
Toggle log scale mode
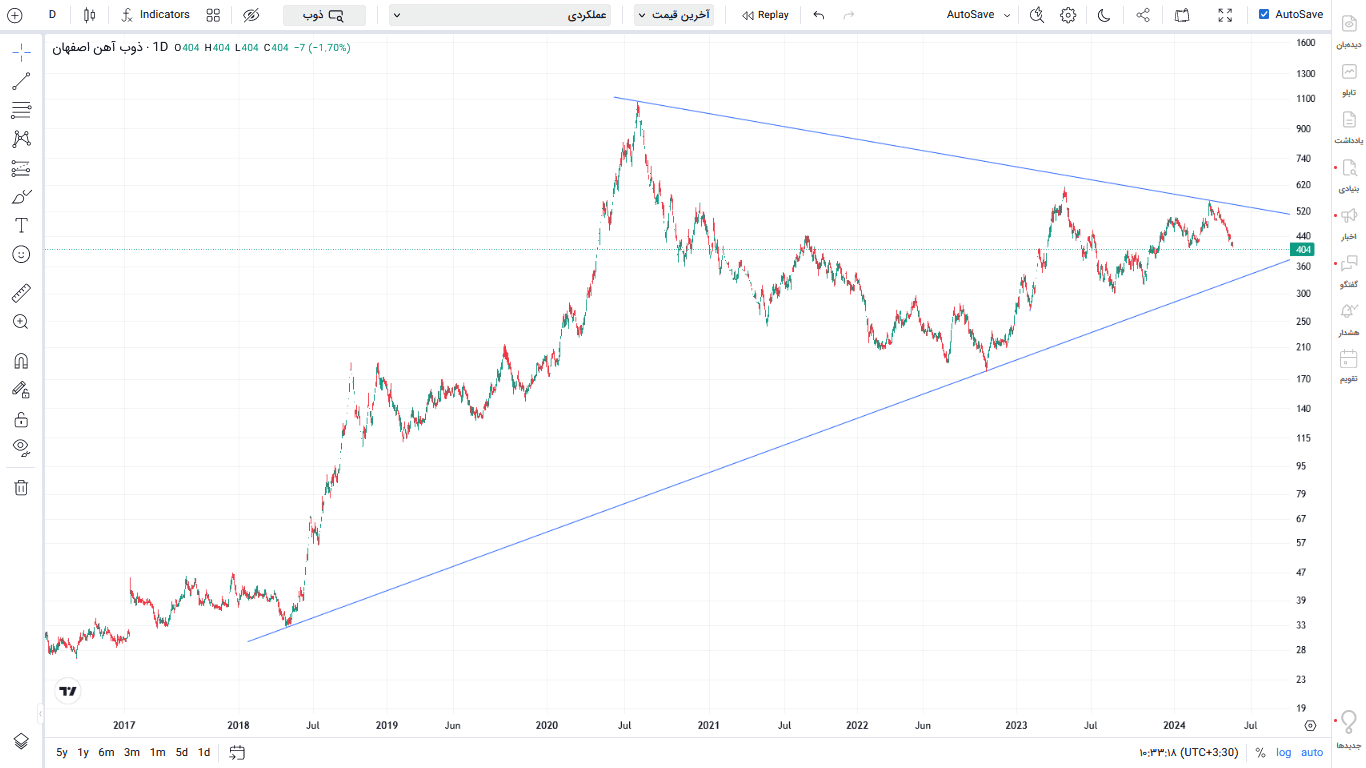coord(1283,752)
